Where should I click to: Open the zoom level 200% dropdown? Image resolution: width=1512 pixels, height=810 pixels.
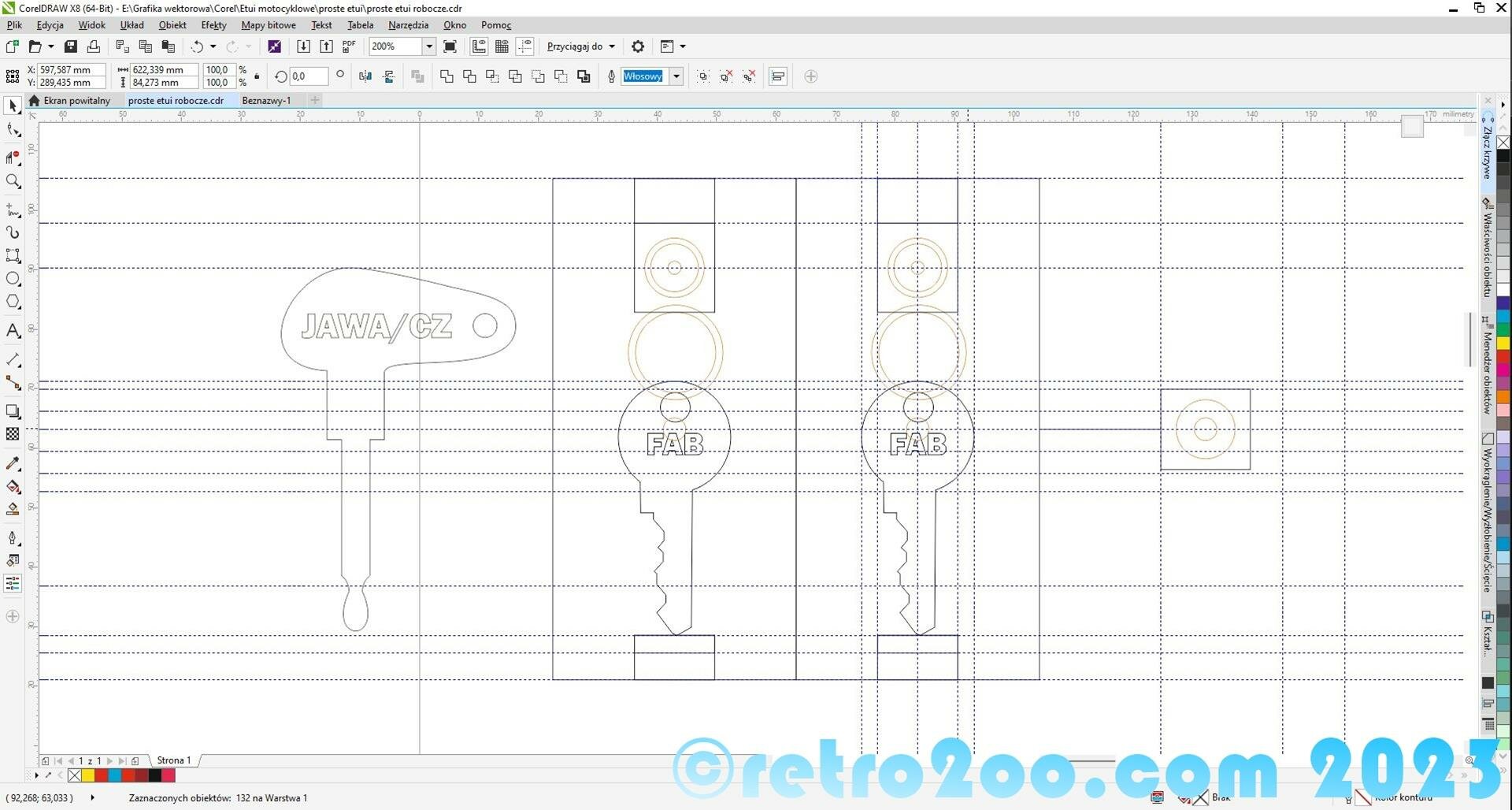click(429, 46)
